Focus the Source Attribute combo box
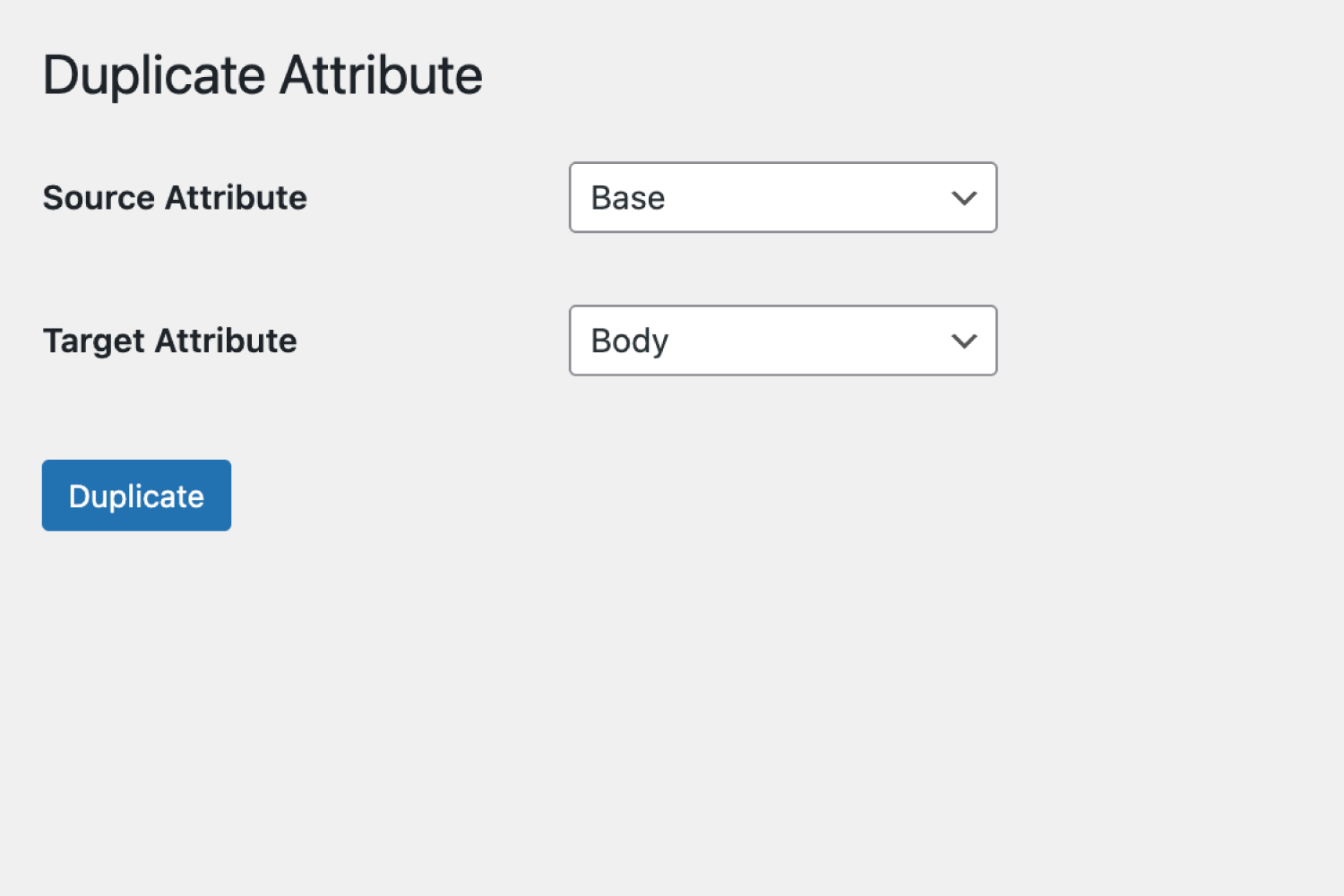The height and width of the screenshot is (896, 1344). [782, 197]
